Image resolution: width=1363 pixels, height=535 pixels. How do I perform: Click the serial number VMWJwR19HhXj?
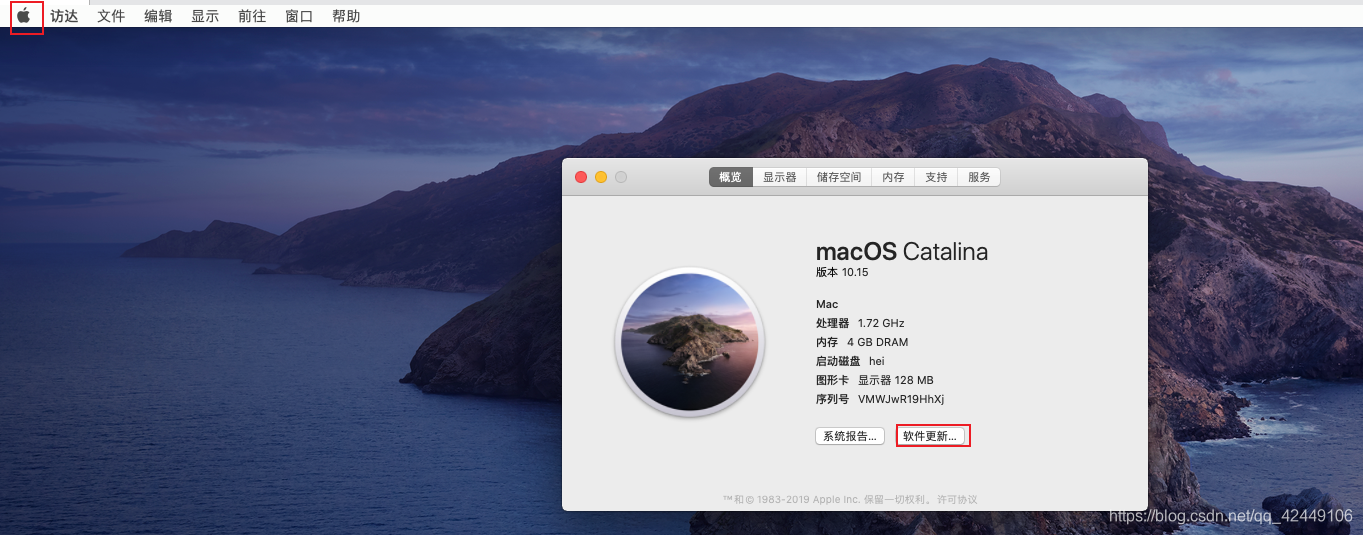(901, 399)
